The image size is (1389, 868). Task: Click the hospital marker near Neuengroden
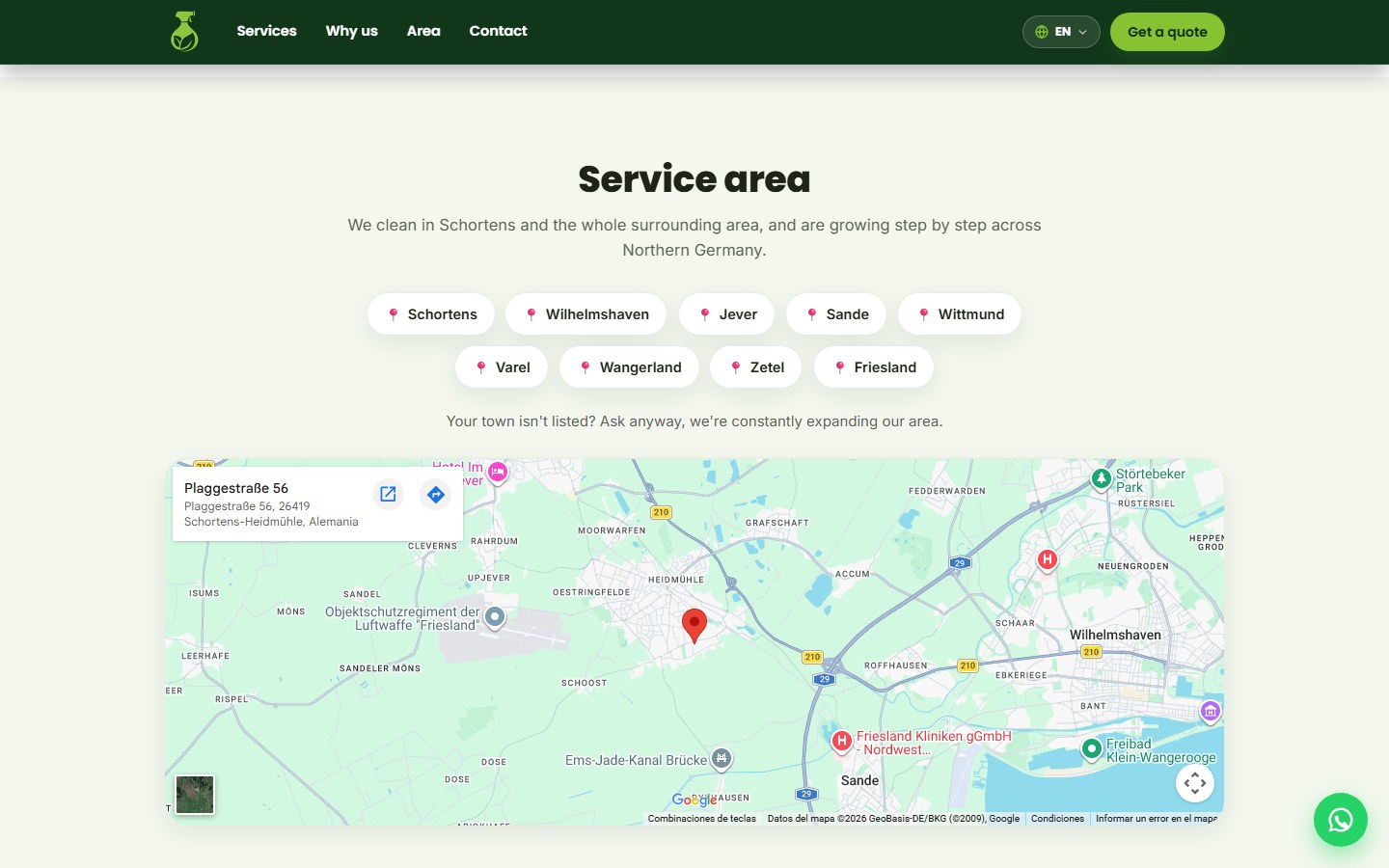click(1047, 560)
